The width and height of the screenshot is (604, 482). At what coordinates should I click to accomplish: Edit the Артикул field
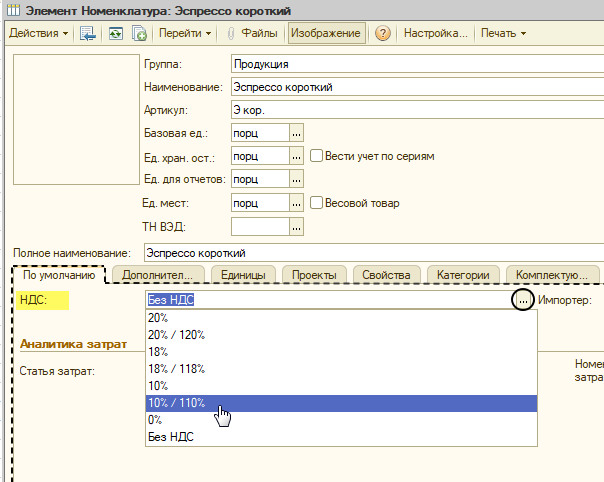[x=417, y=110]
